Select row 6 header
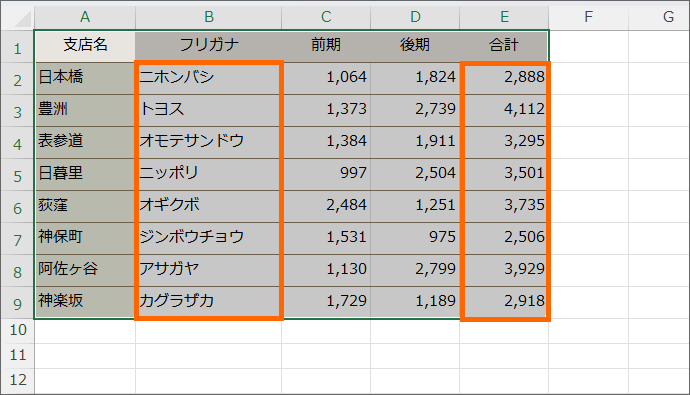 pos(18,207)
